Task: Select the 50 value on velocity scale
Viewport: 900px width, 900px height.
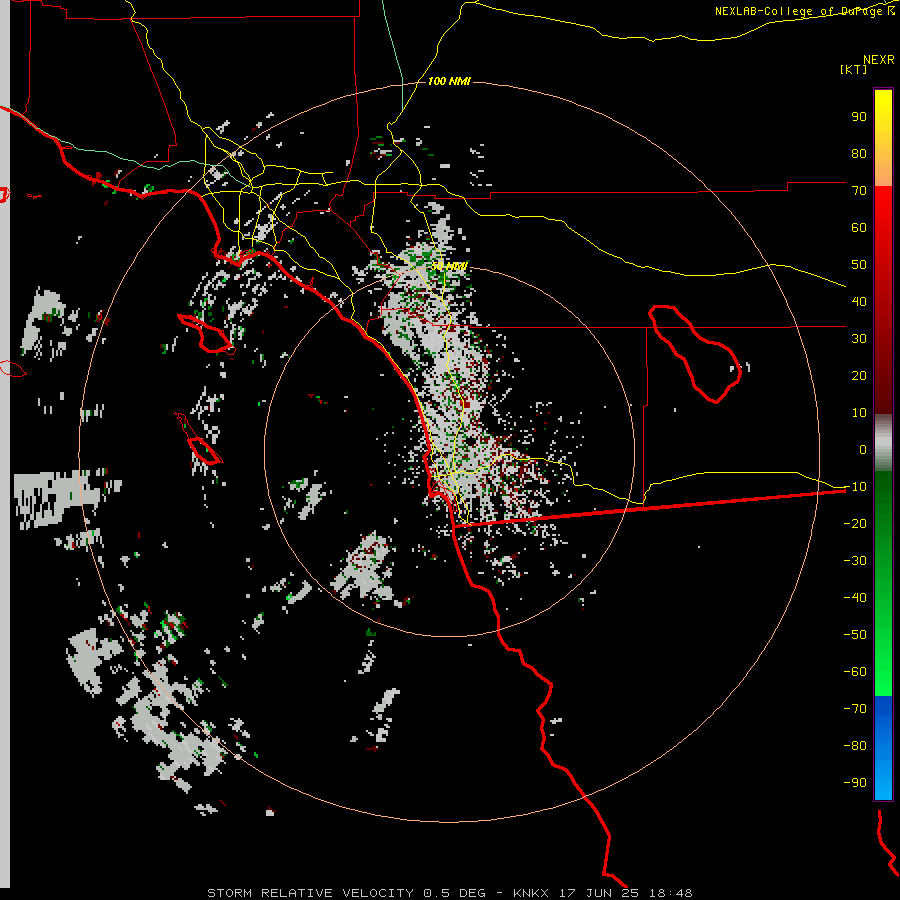Action: coord(859,265)
